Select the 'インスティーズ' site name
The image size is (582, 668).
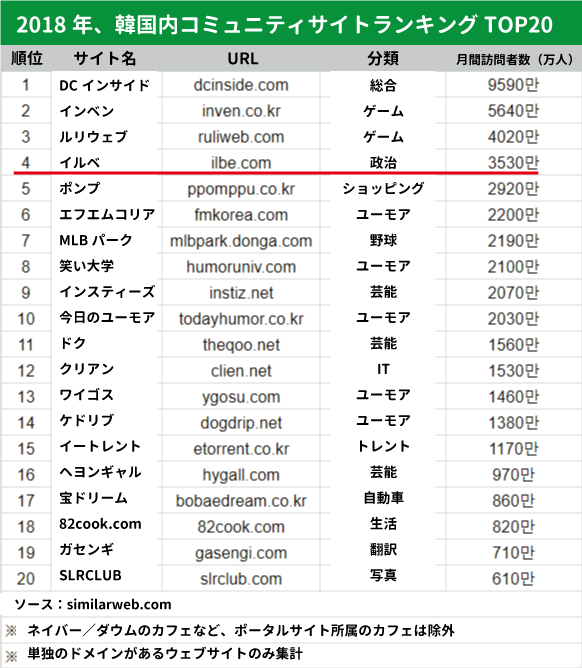107,292
